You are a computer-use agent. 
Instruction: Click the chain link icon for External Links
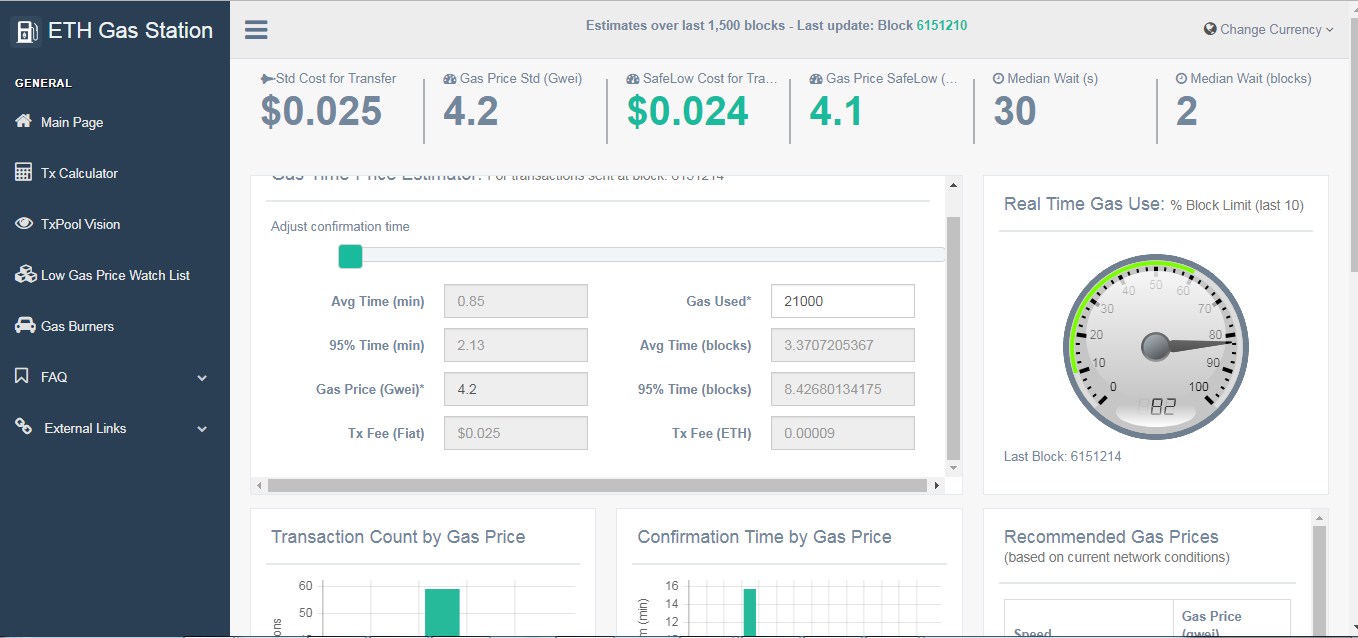[24, 427]
